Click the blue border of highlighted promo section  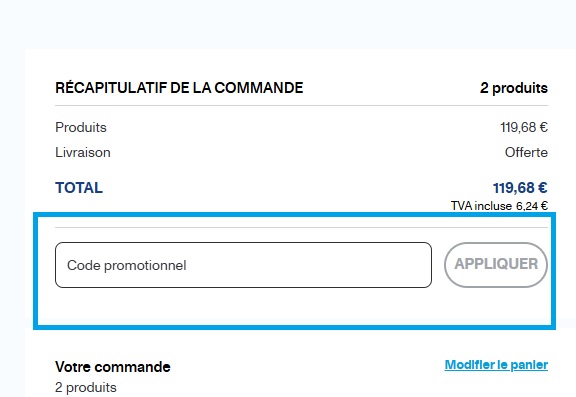coord(294,327)
